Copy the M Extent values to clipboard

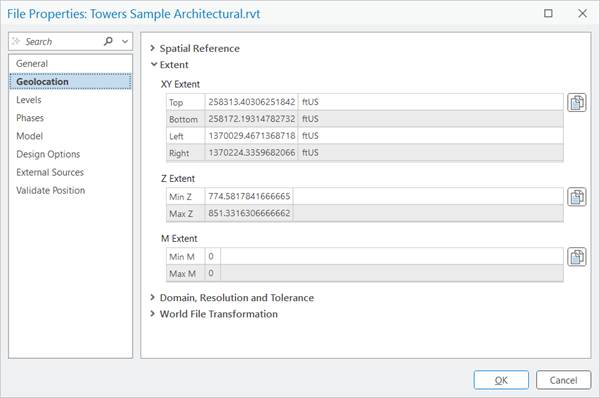tap(577, 256)
